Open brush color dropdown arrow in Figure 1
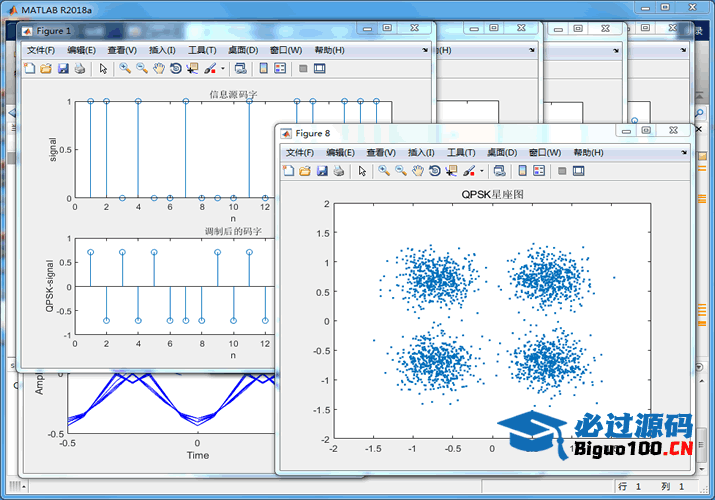 coord(223,69)
